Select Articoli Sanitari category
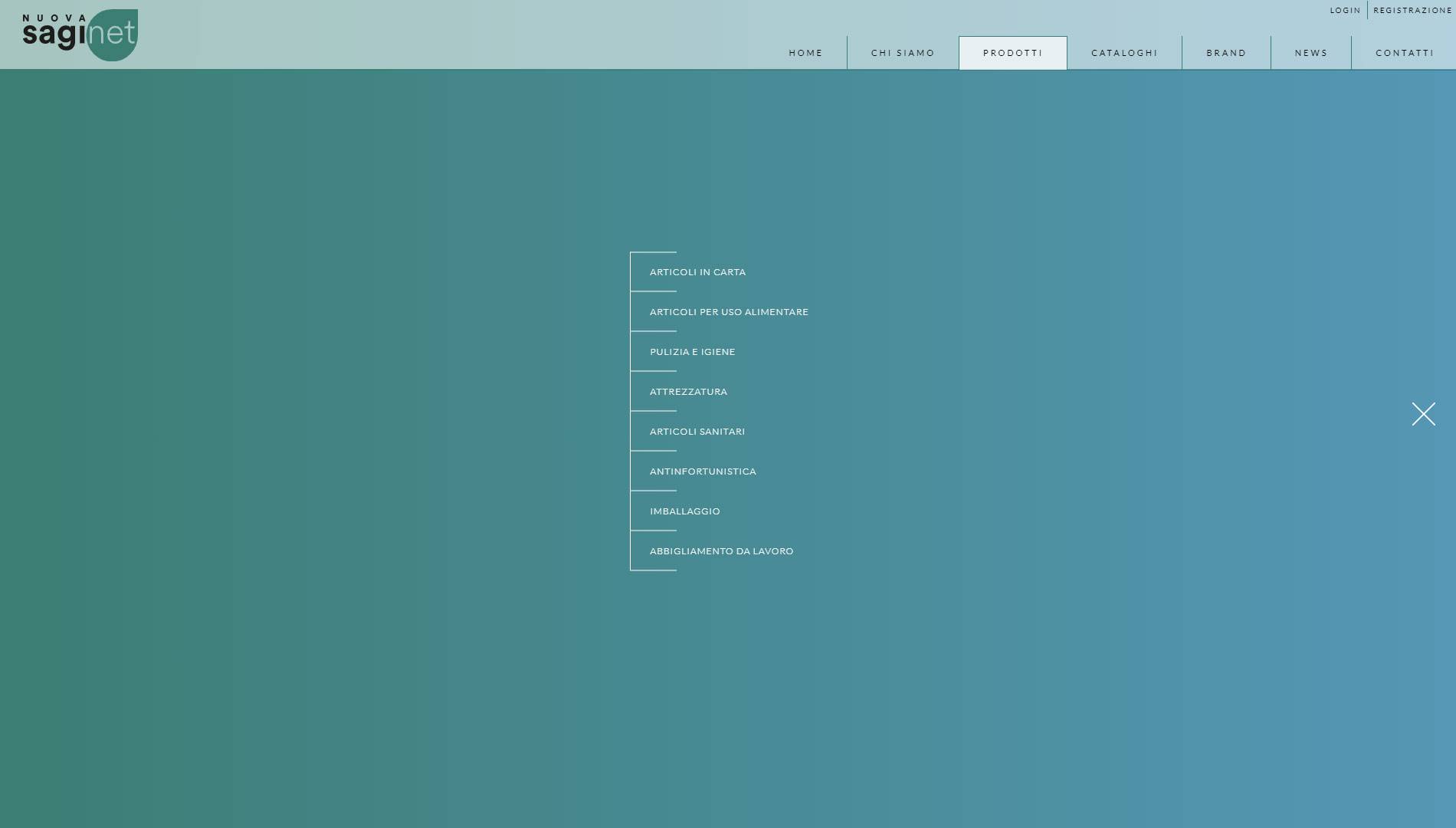The width and height of the screenshot is (1456, 828). (697, 432)
